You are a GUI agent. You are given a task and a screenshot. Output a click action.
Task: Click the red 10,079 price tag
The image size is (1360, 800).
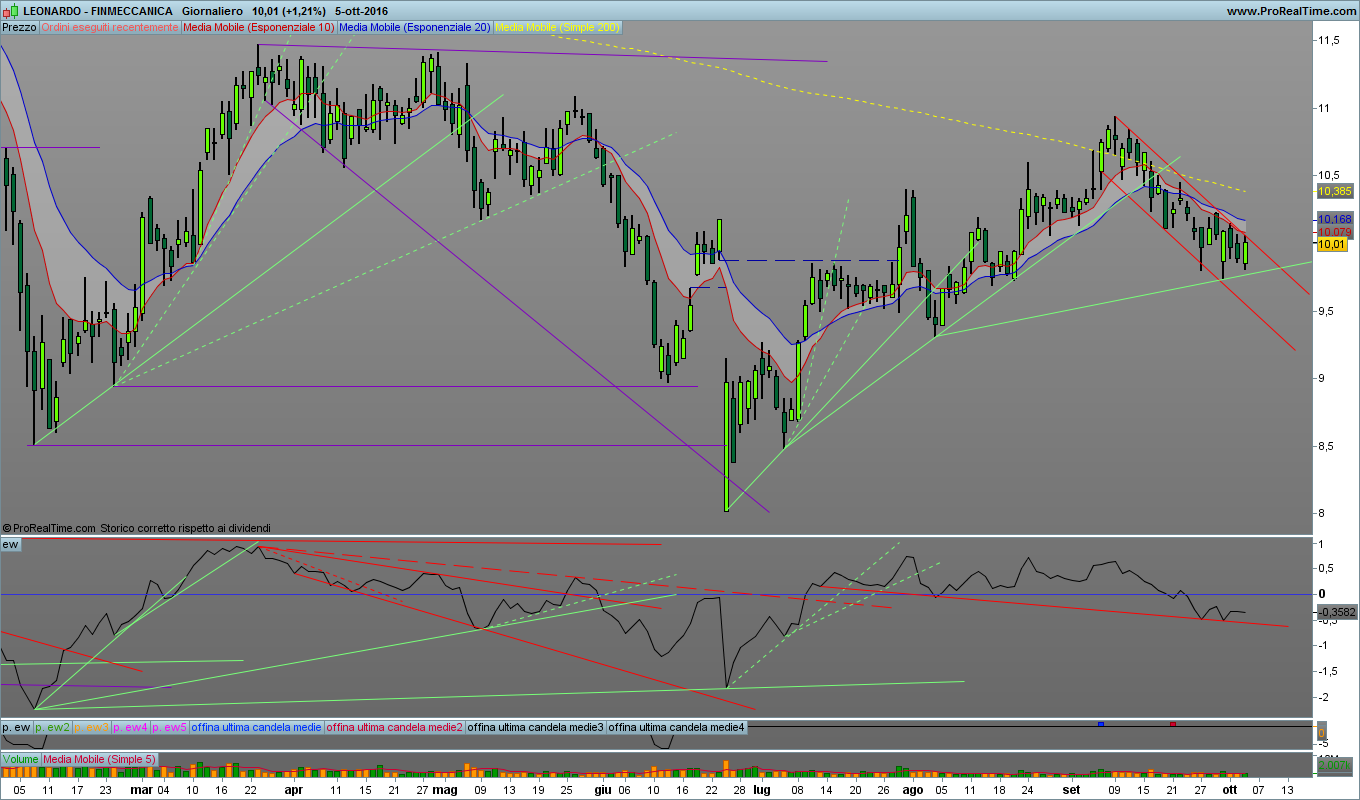point(1335,232)
